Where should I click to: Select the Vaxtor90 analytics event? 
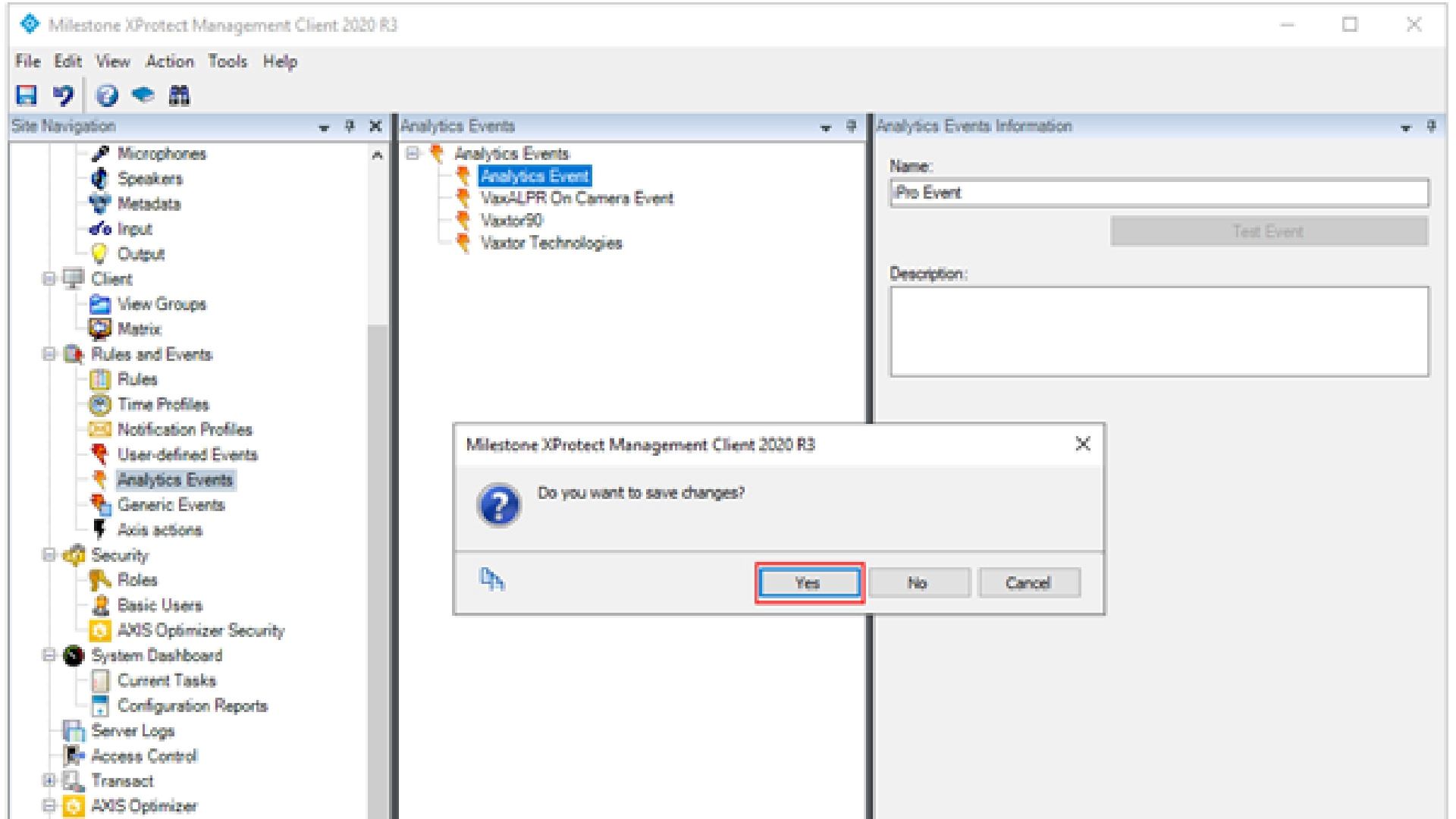click(x=512, y=221)
